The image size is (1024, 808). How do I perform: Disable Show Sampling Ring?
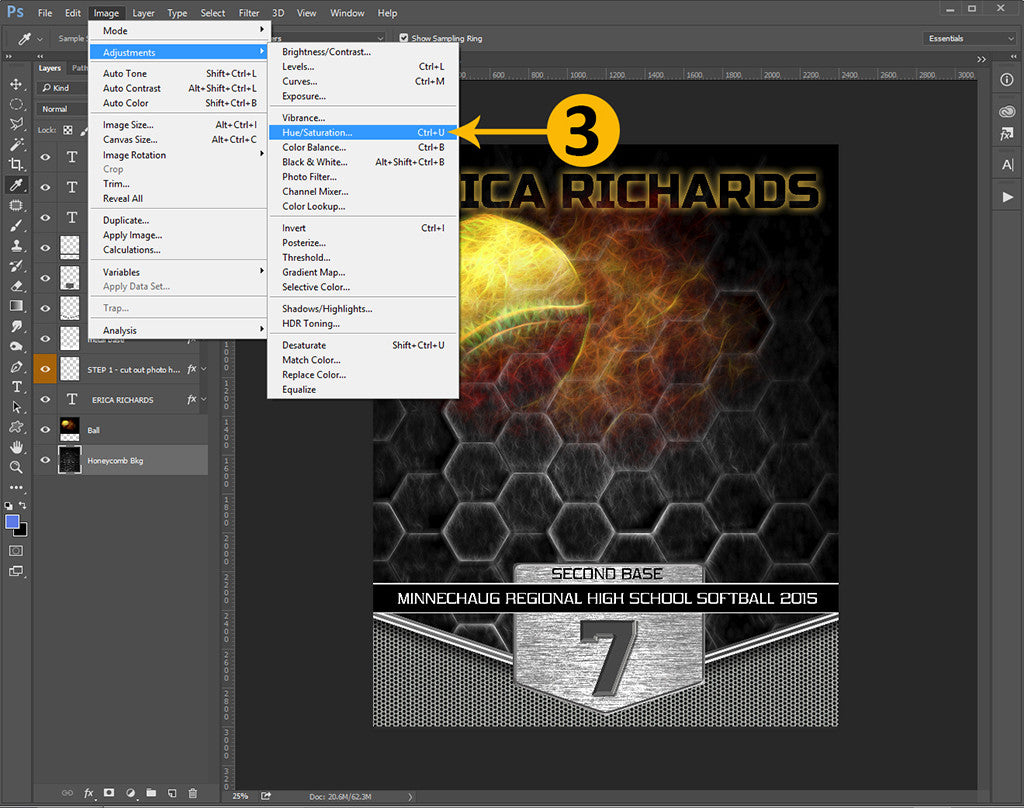tap(404, 38)
